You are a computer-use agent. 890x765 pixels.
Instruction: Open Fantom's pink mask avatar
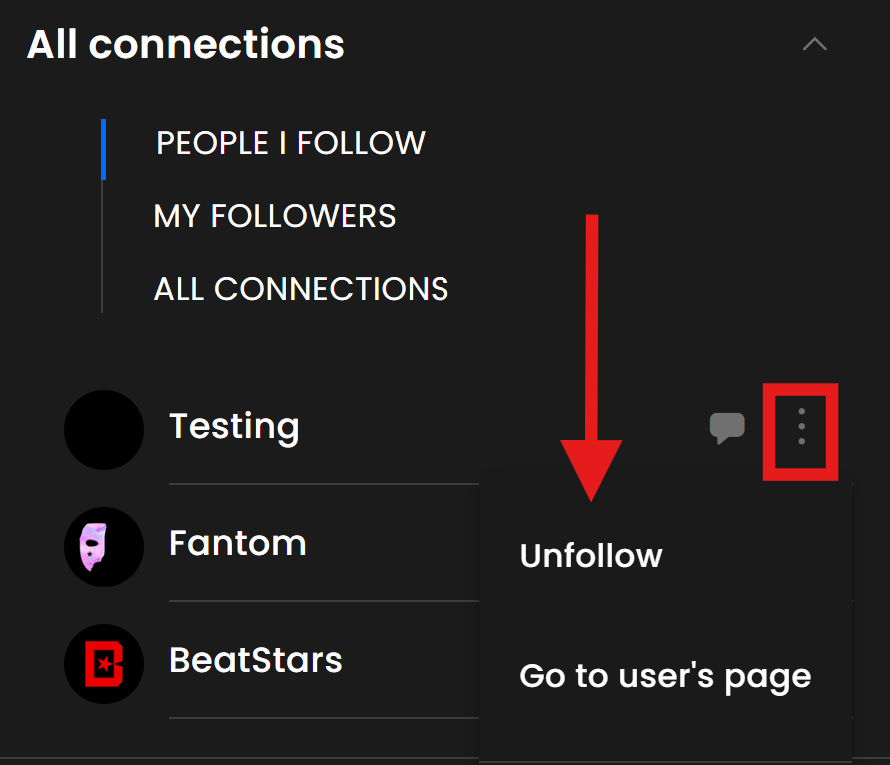tap(104, 547)
